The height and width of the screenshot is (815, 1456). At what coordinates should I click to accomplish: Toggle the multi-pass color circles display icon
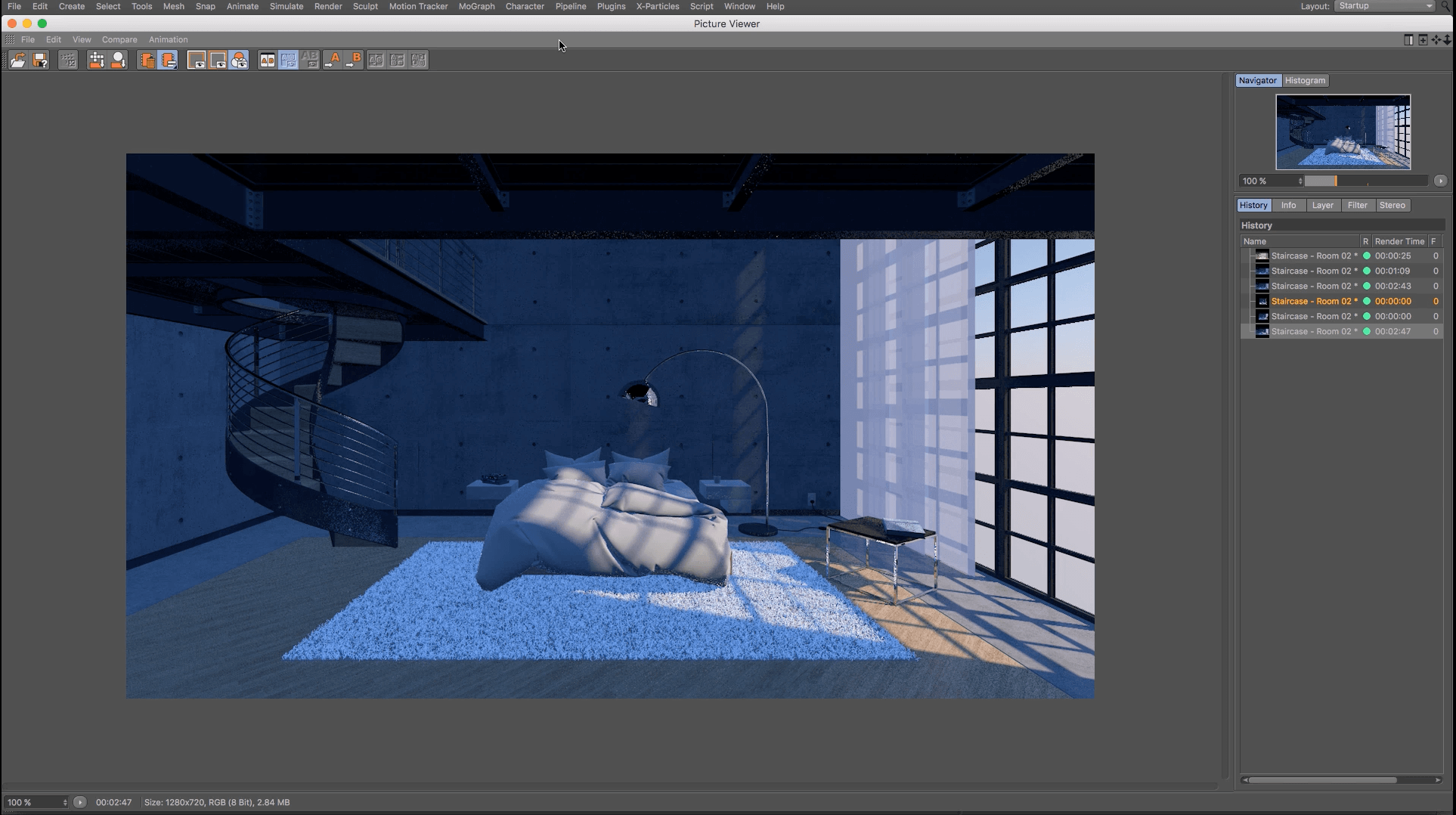240,60
